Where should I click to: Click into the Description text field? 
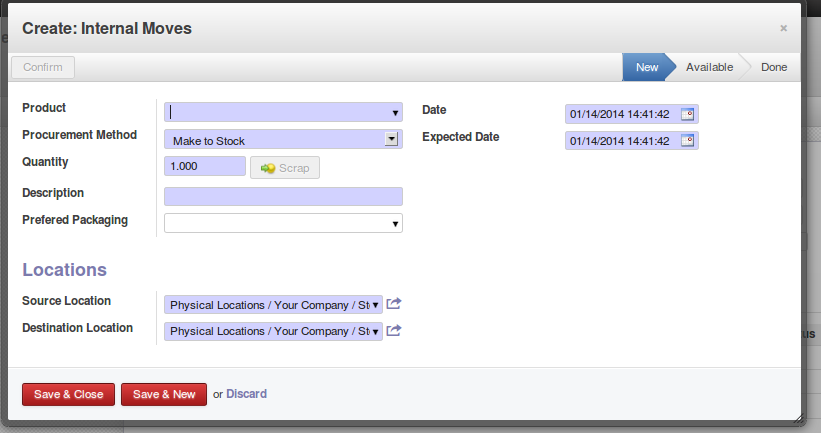(x=283, y=196)
